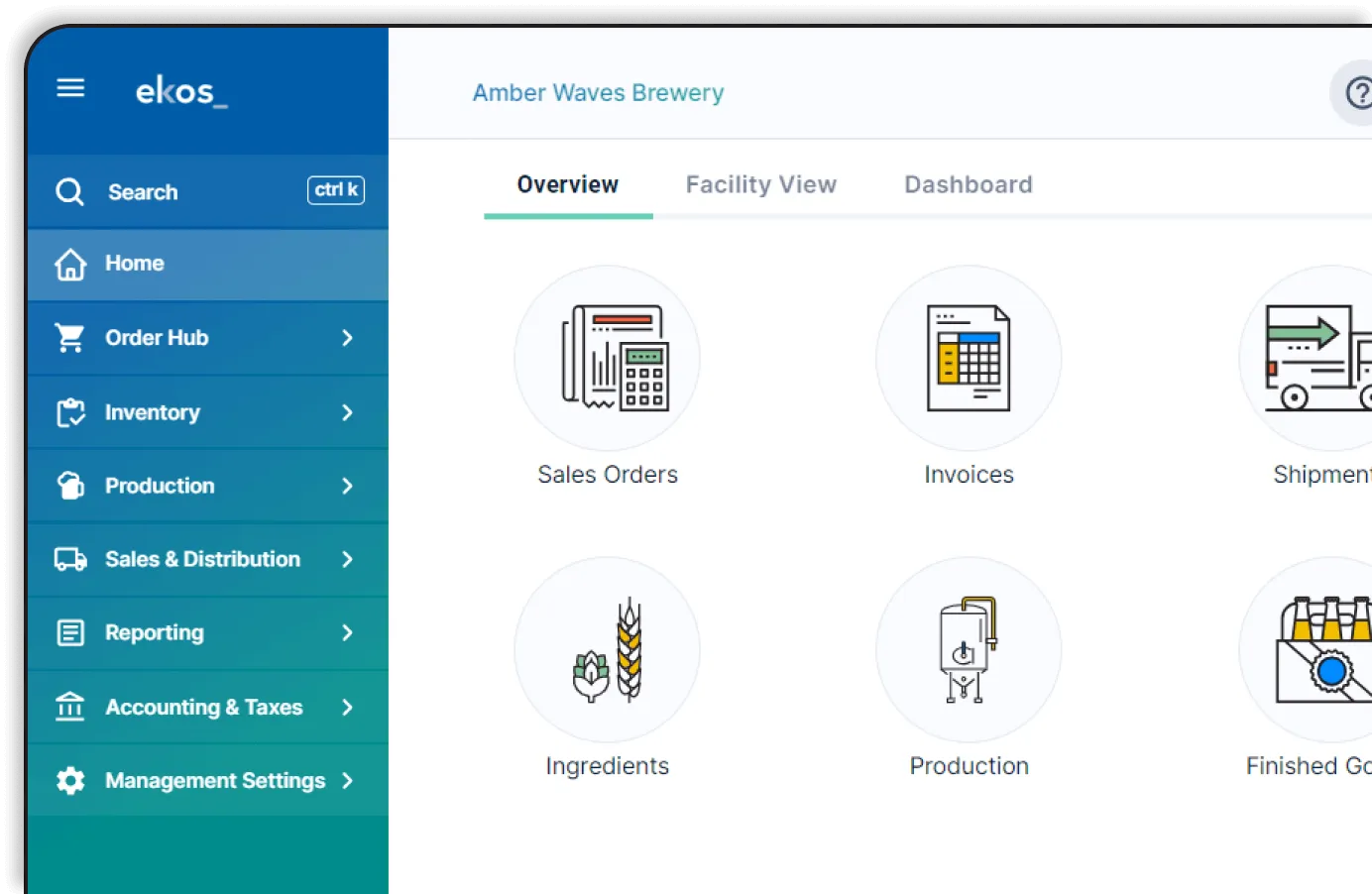This screenshot has width=1372, height=894.
Task: Click the Finished Goods label
Action: click(1309, 766)
